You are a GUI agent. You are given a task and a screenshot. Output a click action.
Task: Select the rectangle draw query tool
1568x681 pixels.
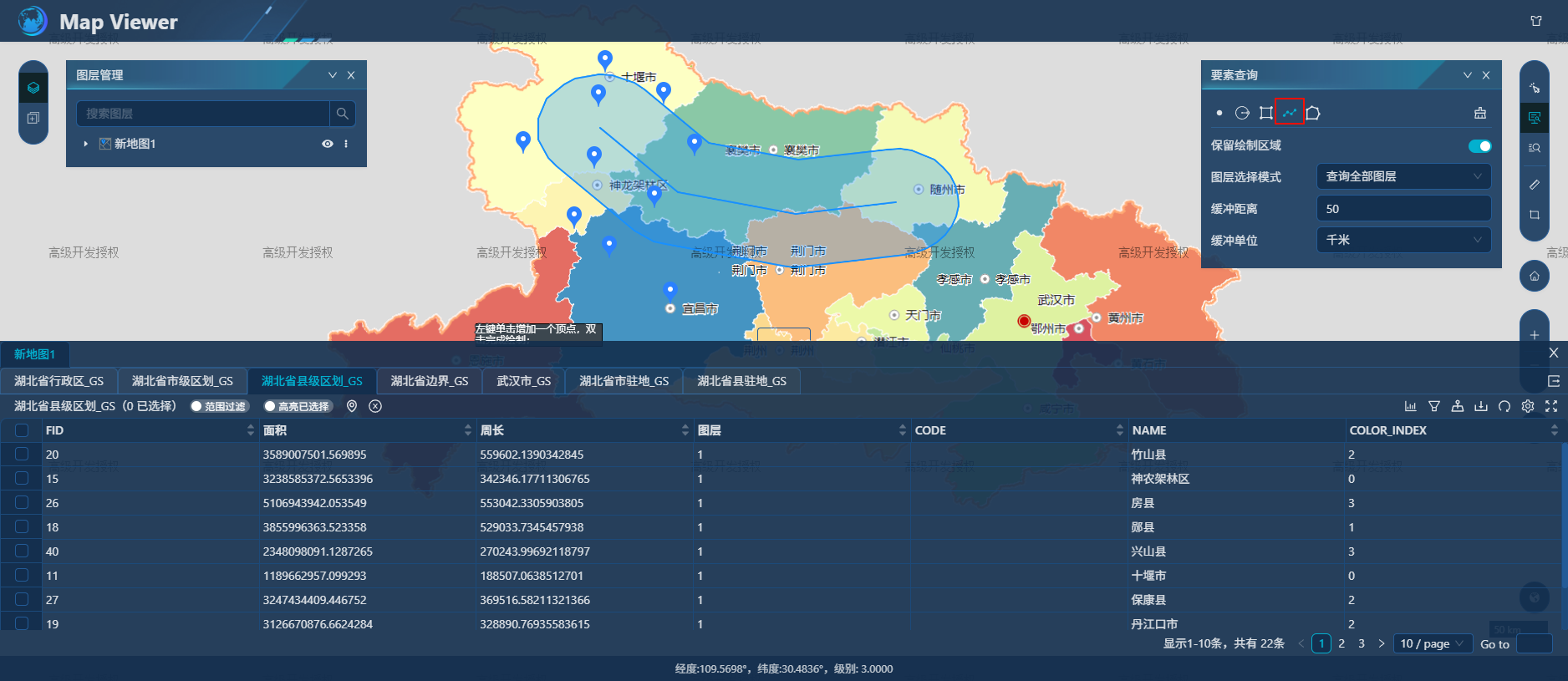1266,113
